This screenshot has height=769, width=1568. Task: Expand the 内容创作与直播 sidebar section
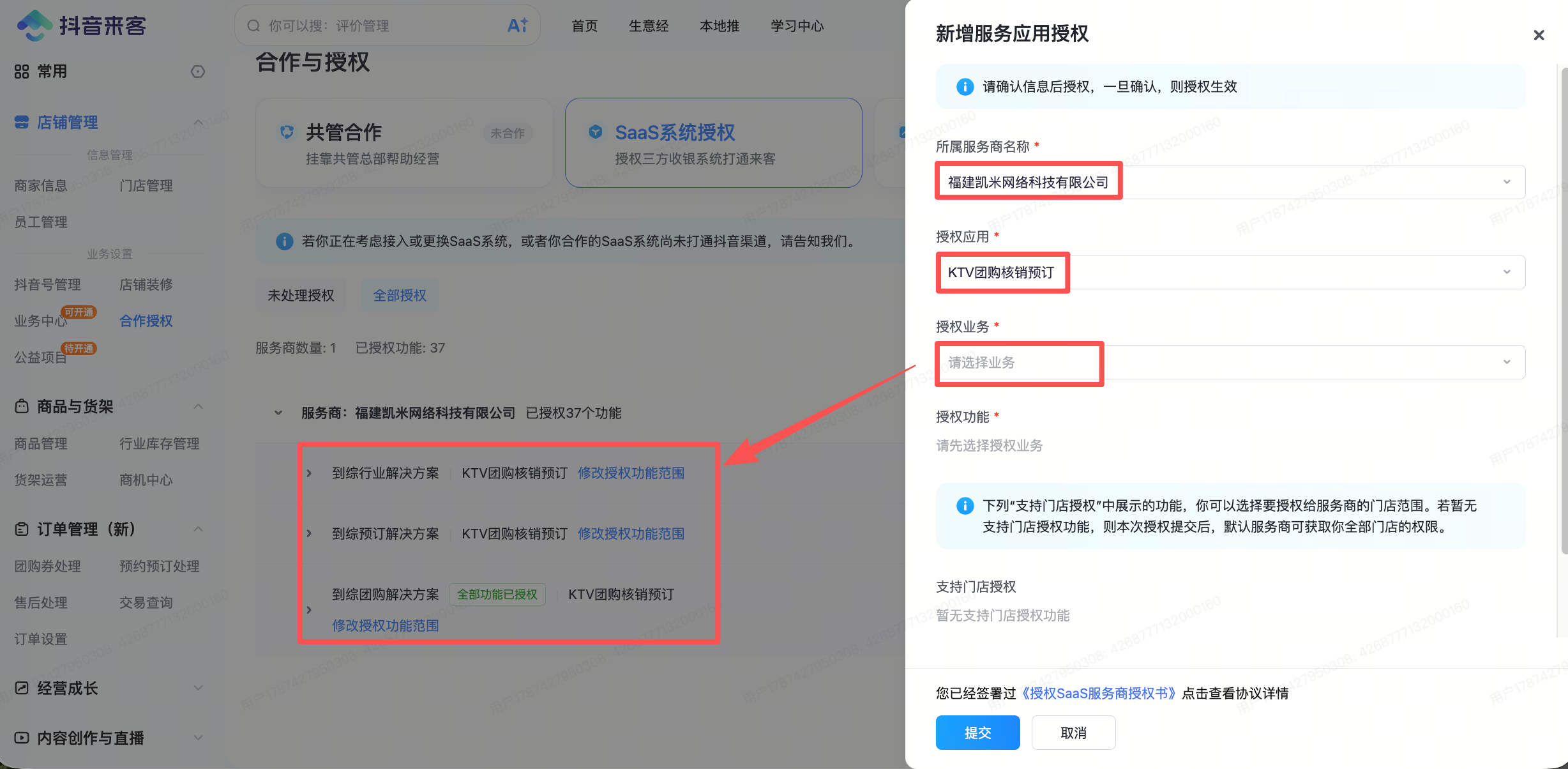coord(198,738)
